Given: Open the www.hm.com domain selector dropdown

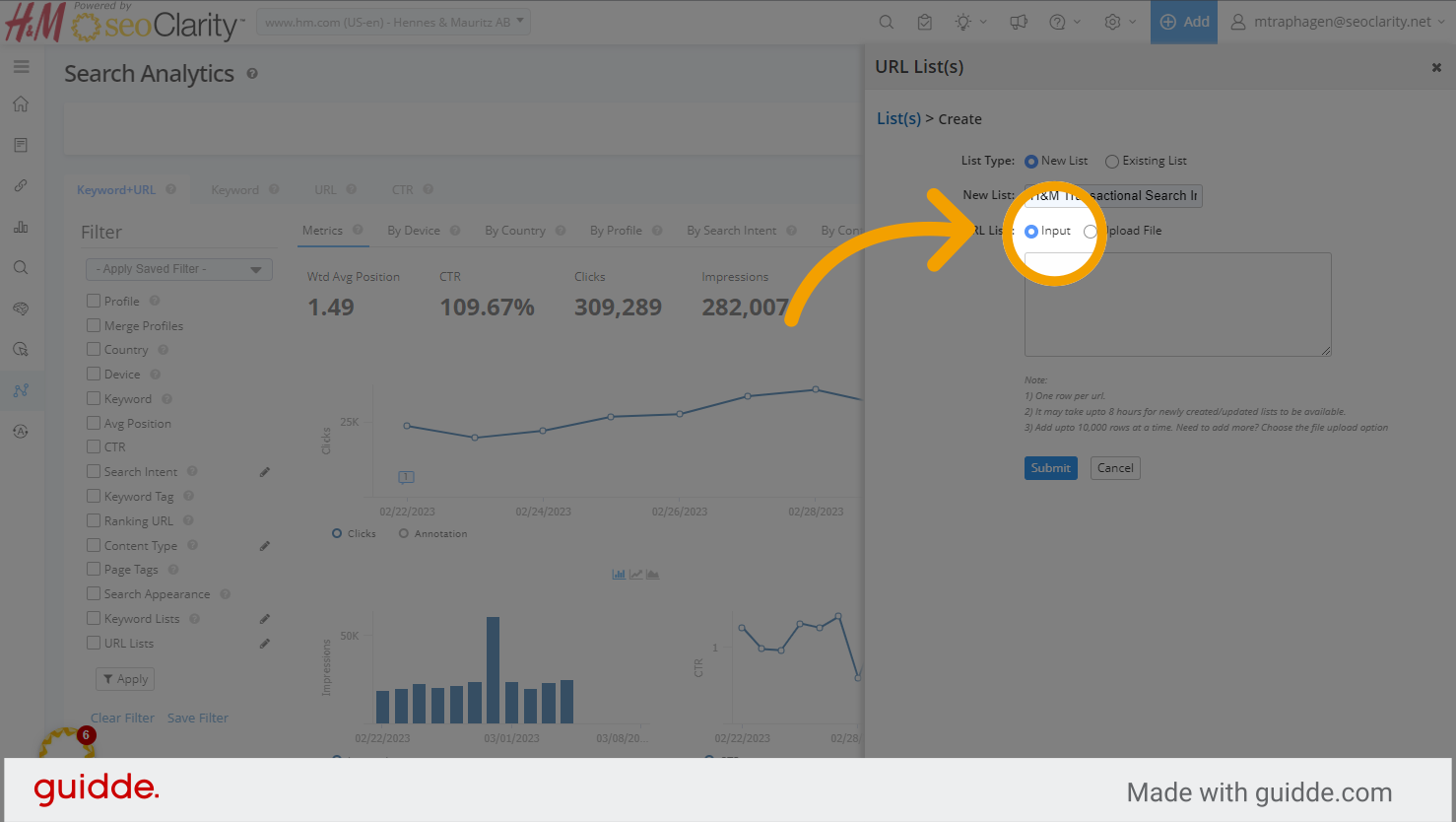Looking at the screenshot, I should [393, 22].
